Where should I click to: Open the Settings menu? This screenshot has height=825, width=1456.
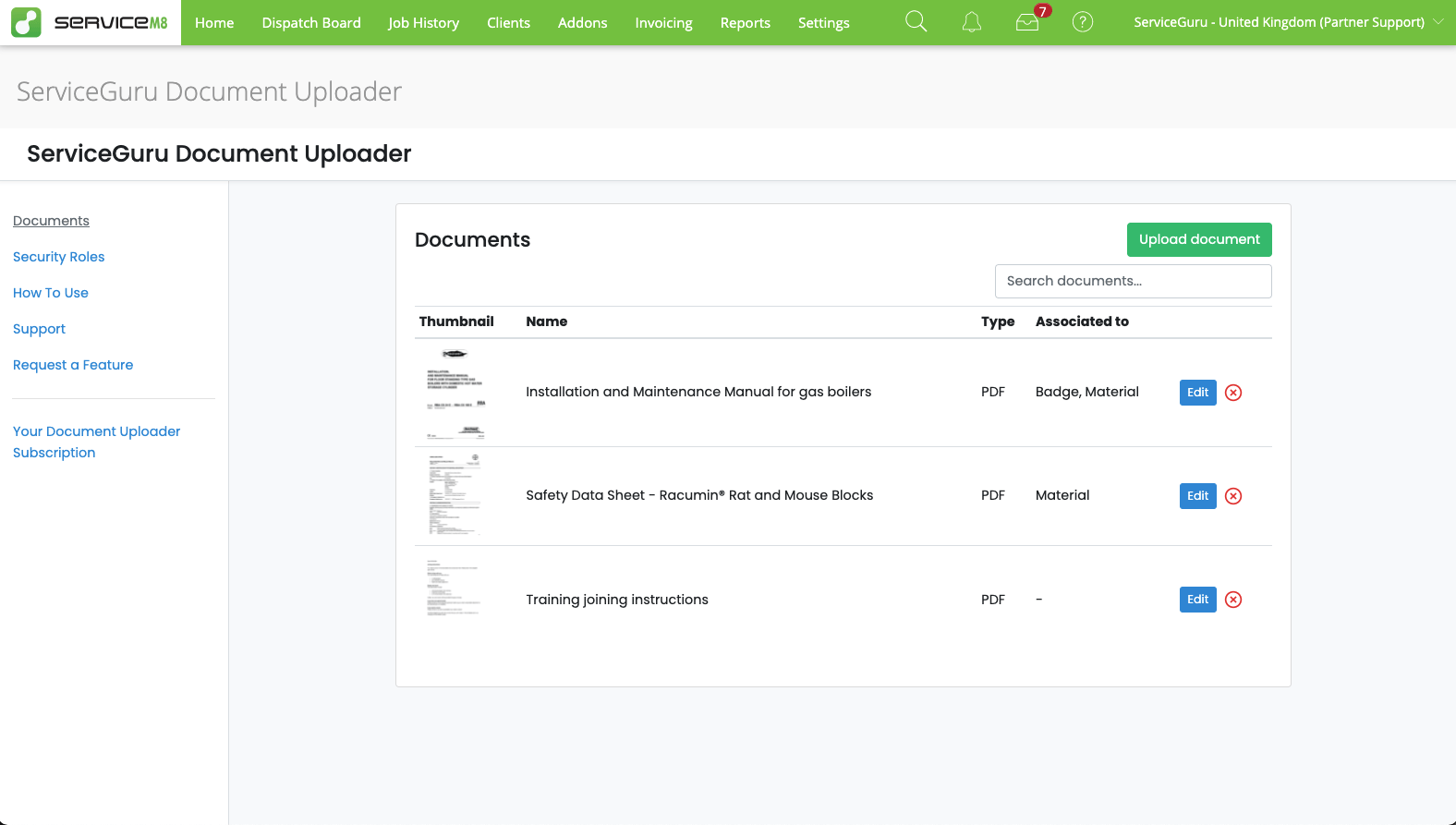pos(824,22)
